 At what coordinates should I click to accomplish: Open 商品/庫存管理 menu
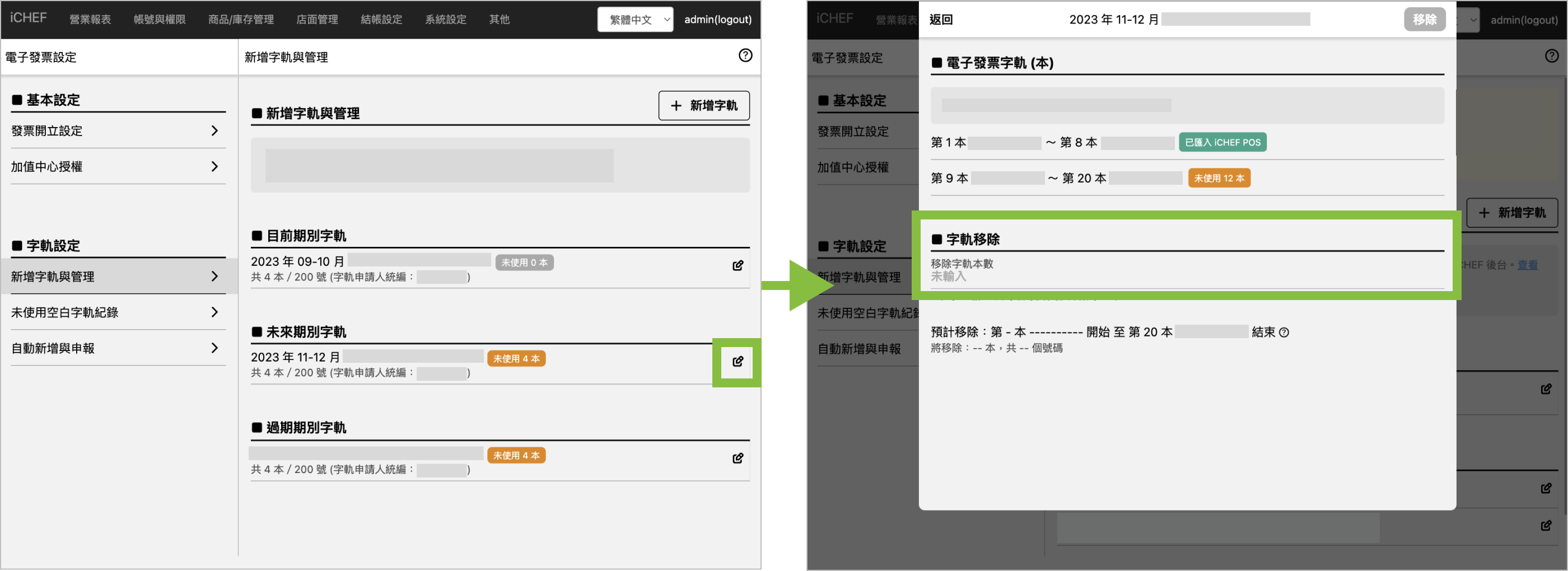240,20
